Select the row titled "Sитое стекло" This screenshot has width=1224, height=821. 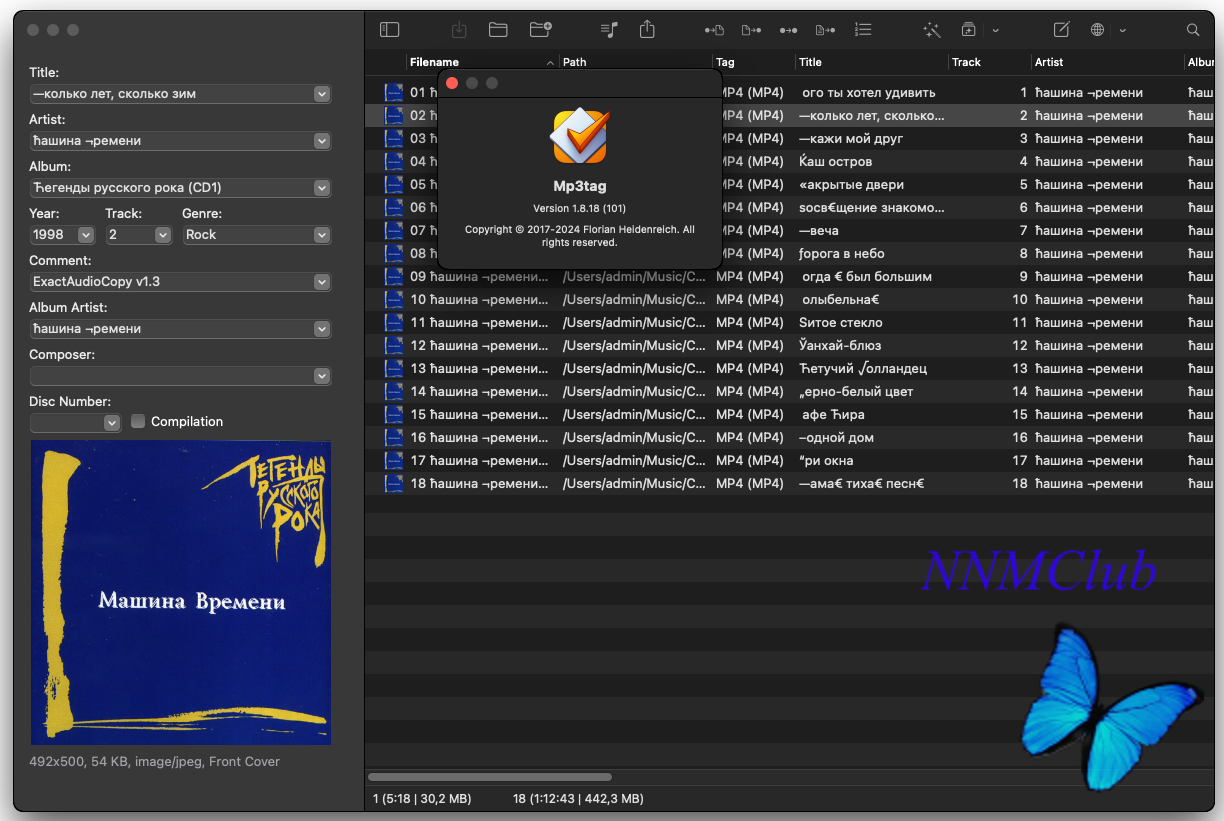pyautogui.click(x=790, y=322)
